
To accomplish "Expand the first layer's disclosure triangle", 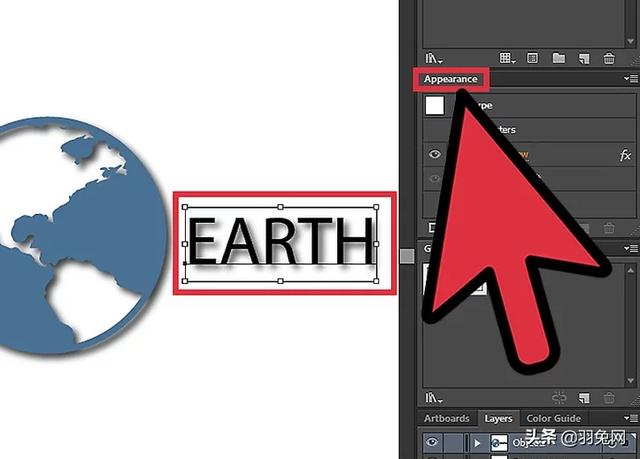I will 477,443.
